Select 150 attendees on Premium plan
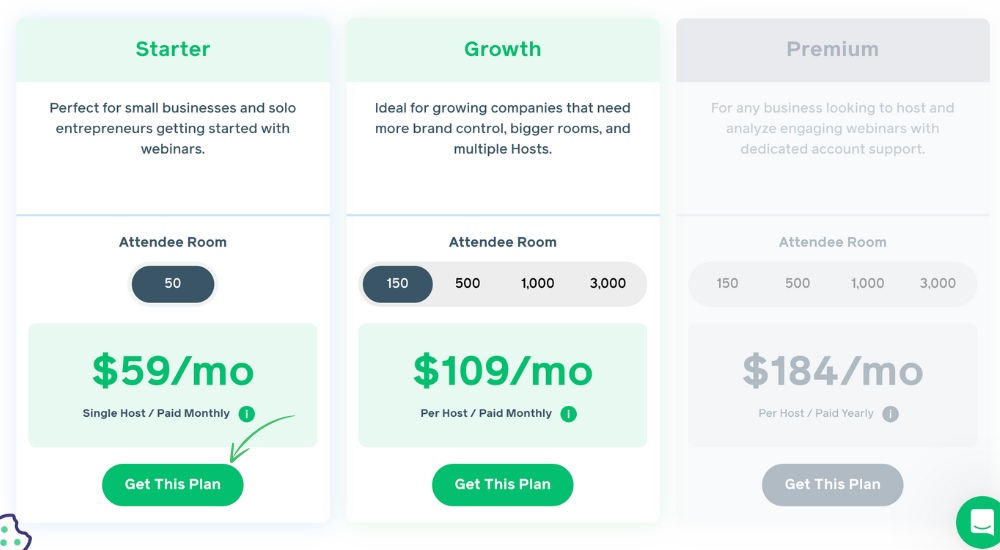 point(727,284)
